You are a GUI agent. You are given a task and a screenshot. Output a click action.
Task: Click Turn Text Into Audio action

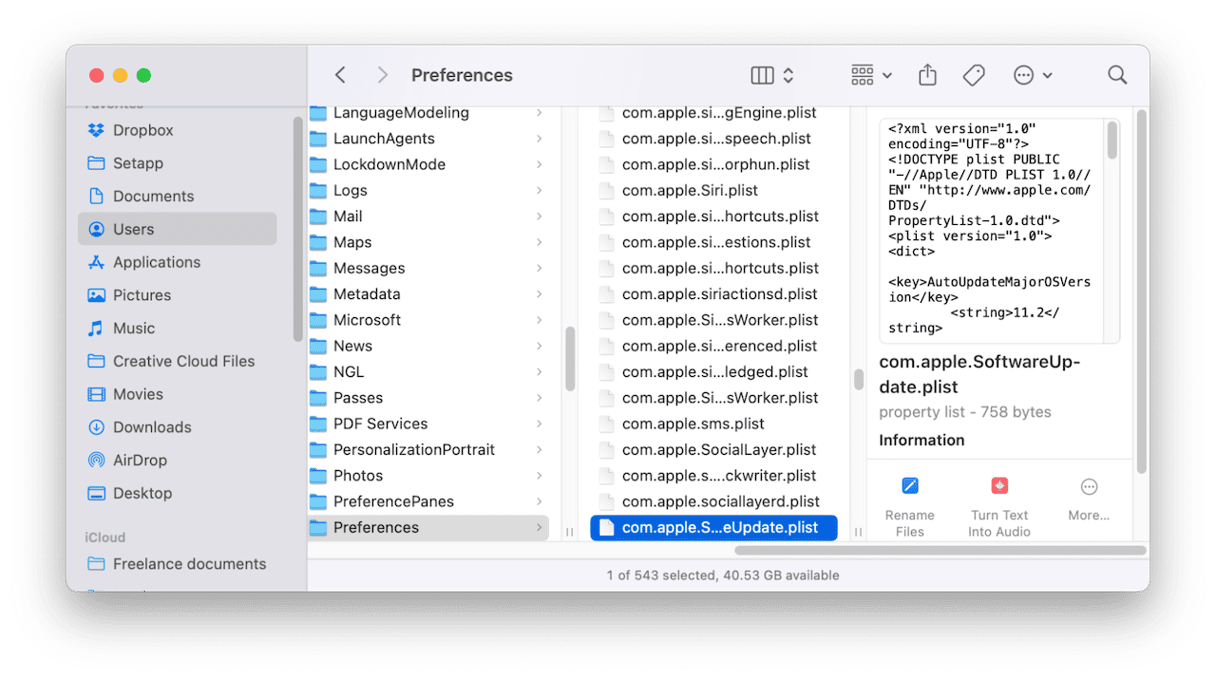tap(999, 506)
